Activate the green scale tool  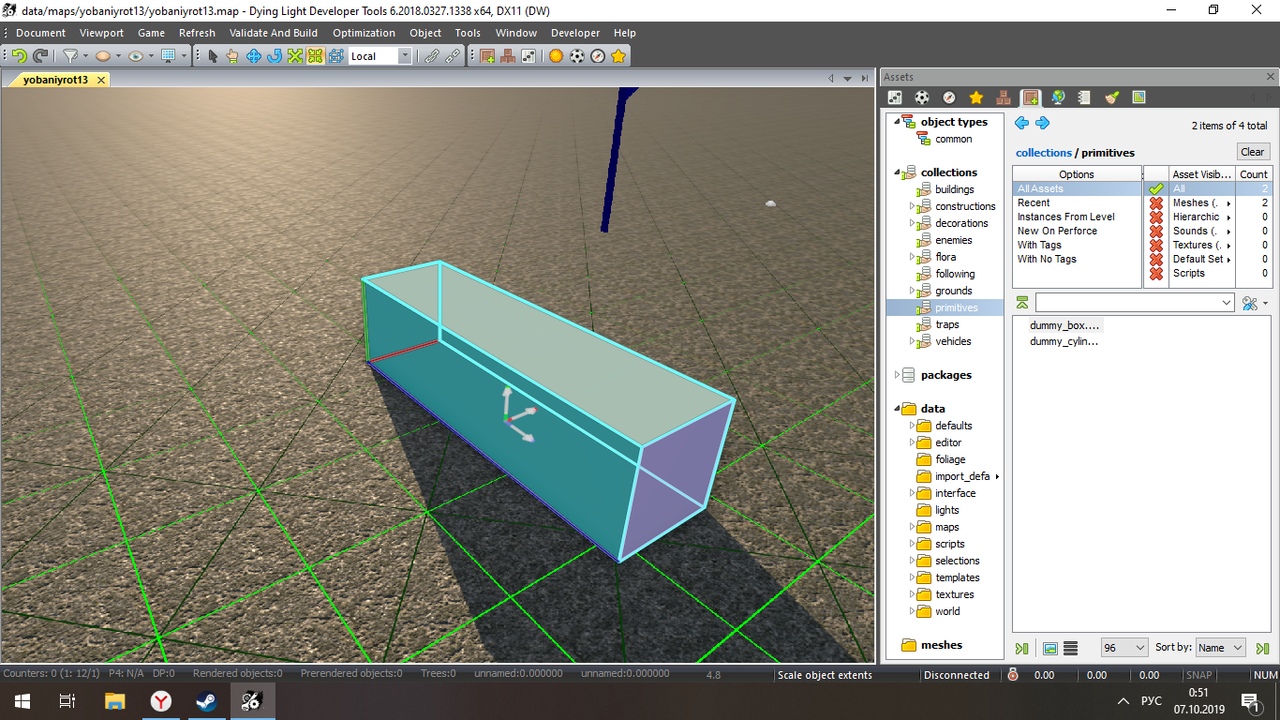click(x=295, y=56)
